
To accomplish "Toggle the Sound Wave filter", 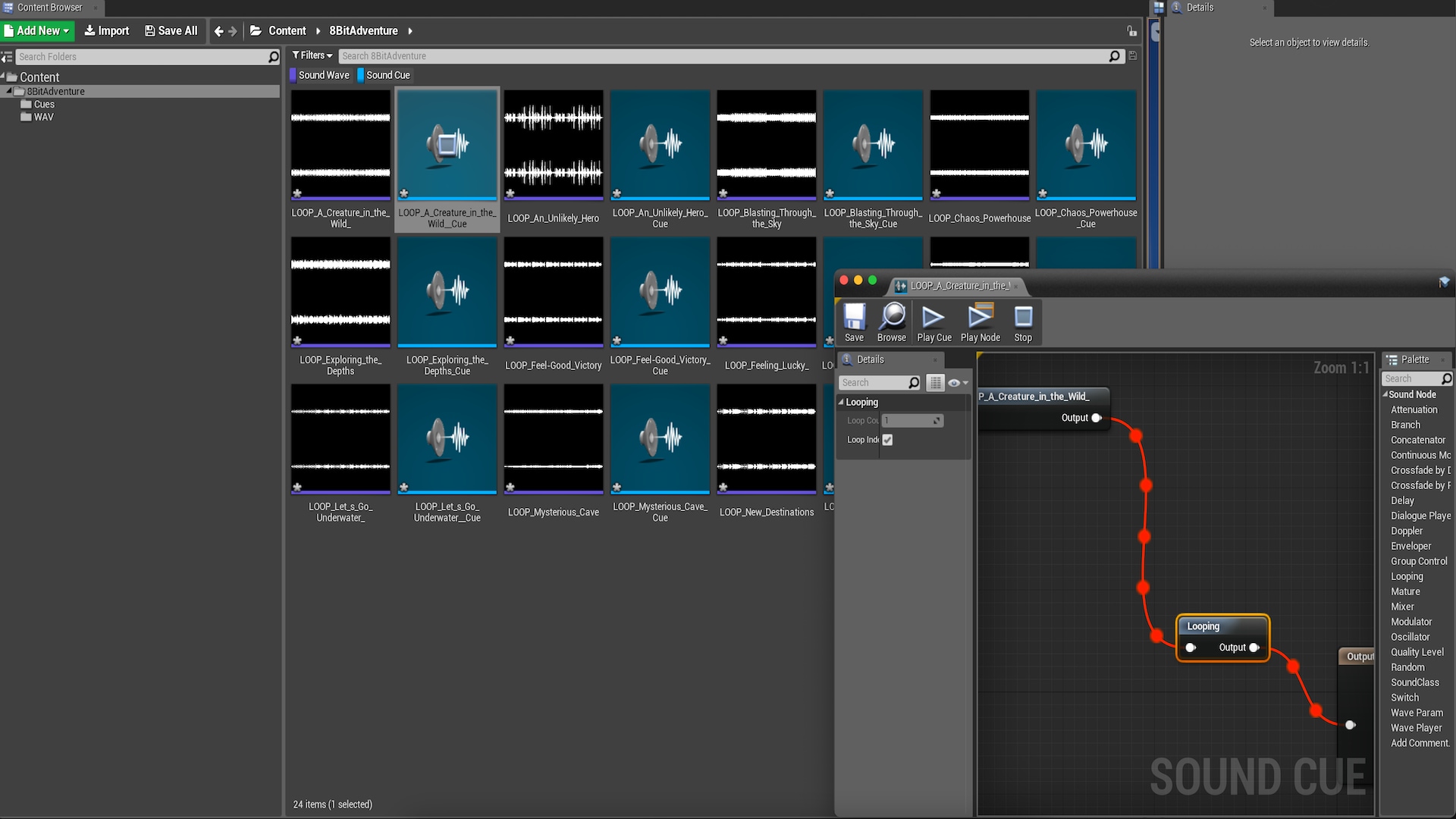I will coord(320,75).
